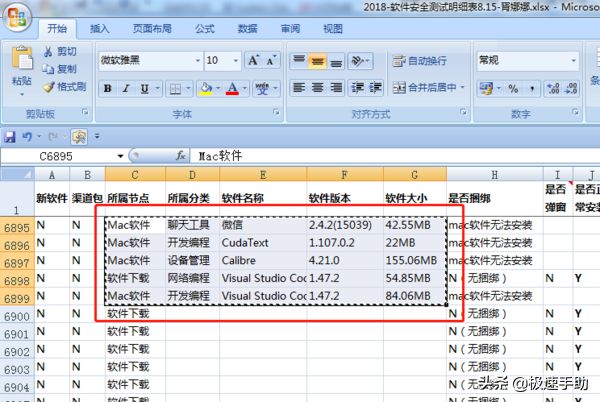
Task: Open accounting number format icon
Action: (486, 89)
